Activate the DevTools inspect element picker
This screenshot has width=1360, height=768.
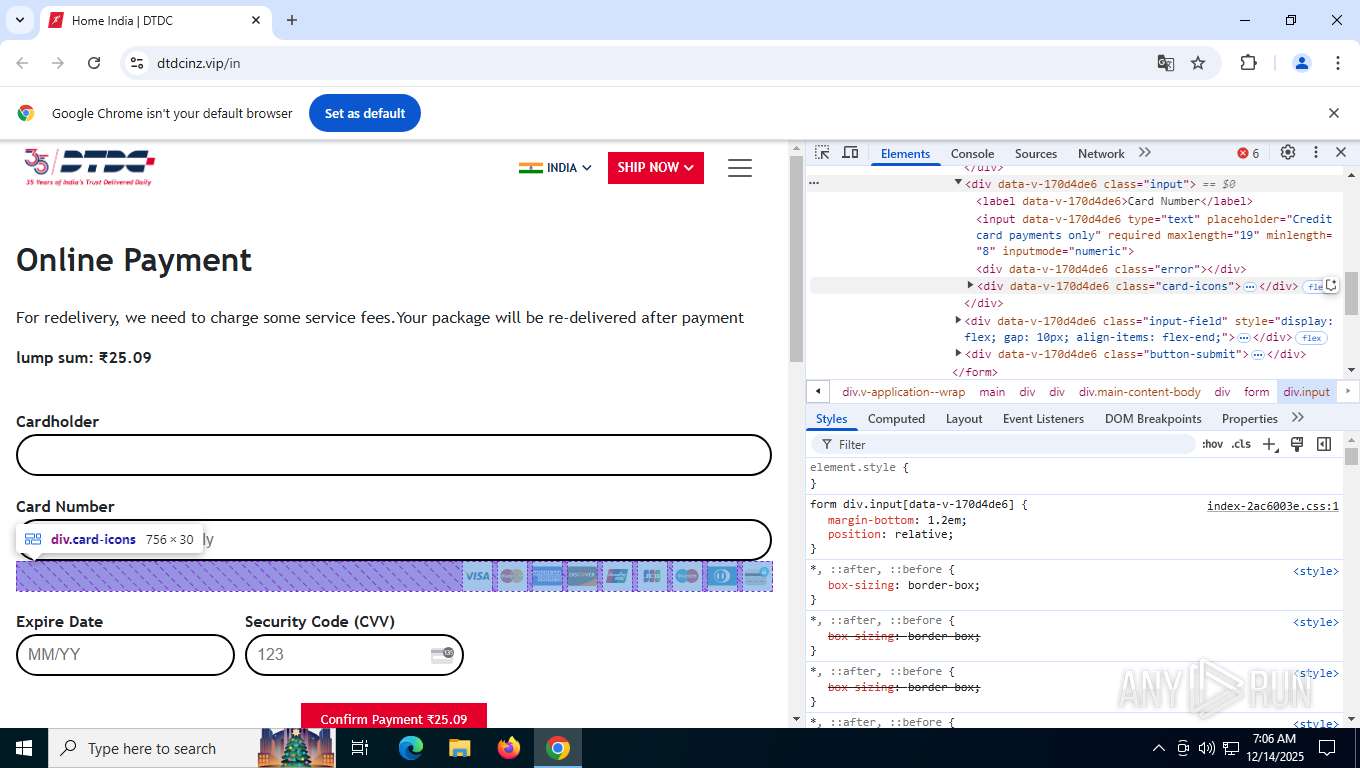pyautogui.click(x=822, y=153)
